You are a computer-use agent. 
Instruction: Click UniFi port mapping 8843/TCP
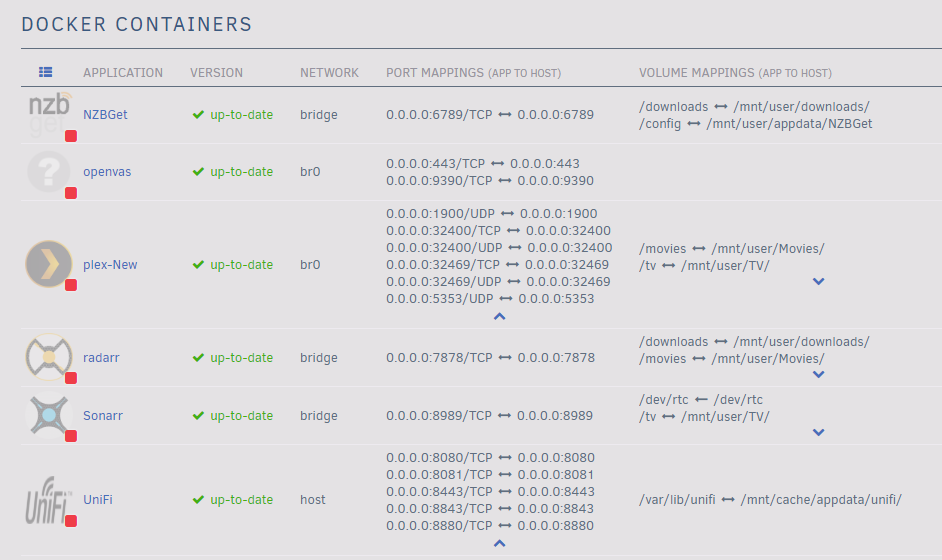tap(490, 508)
